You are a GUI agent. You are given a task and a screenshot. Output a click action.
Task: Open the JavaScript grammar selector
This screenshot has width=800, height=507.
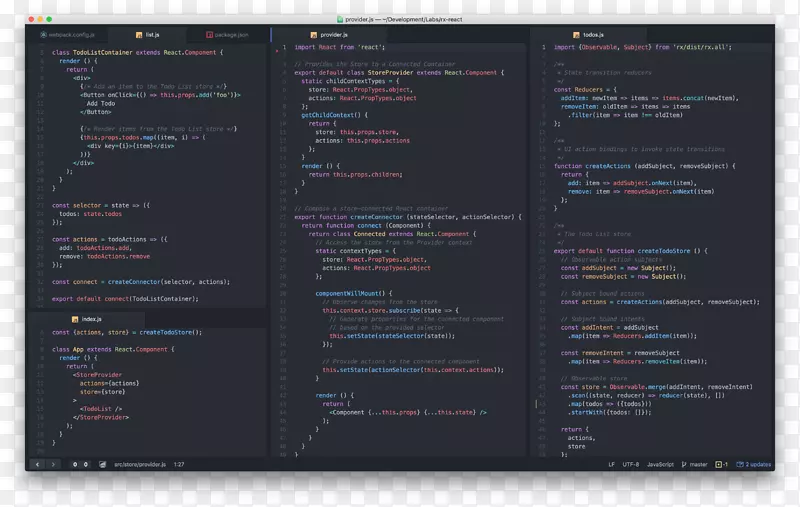point(662,464)
